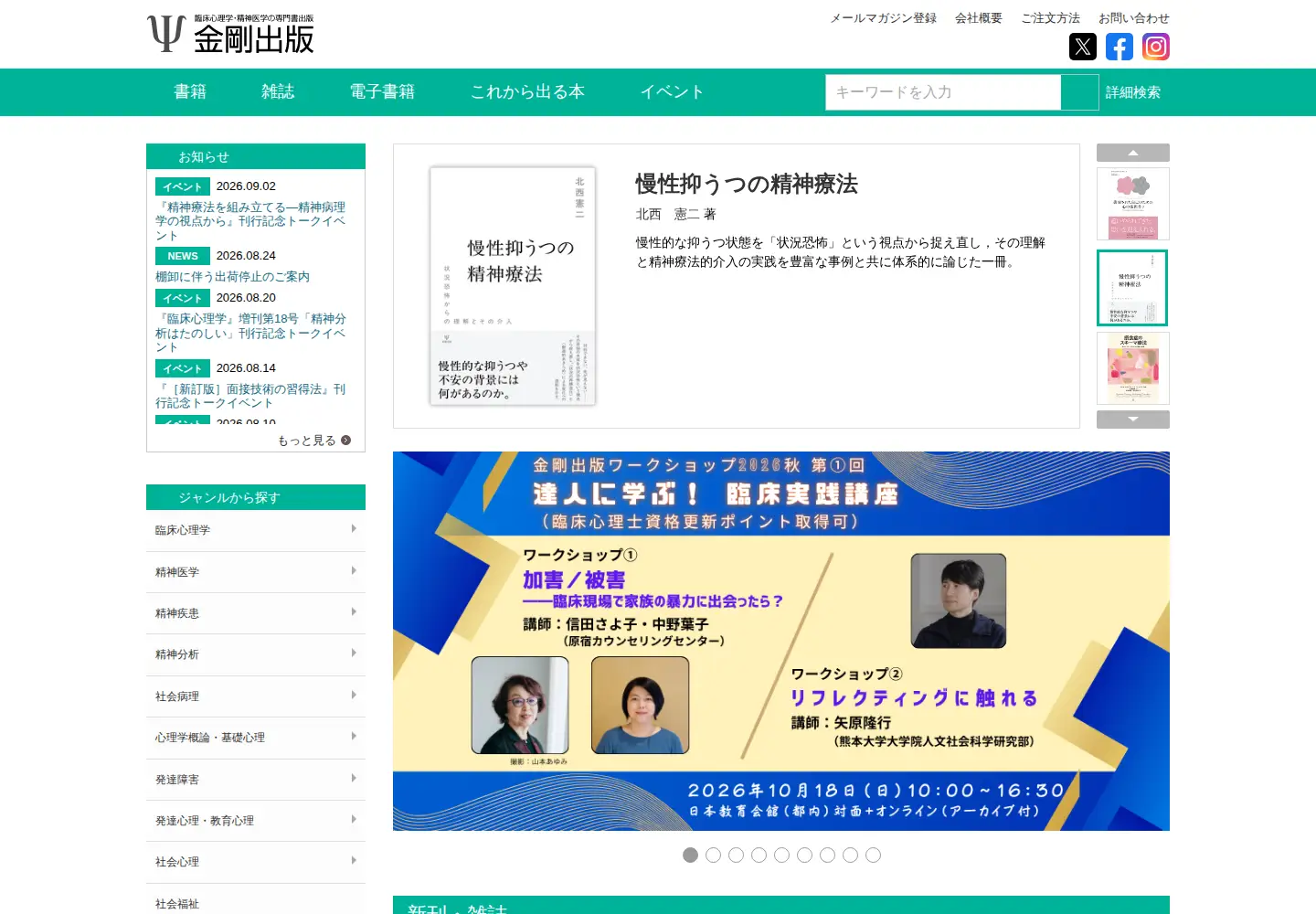Expand the 精神疾患 genre
This screenshot has height=914, width=1316.
[x=256, y=613]
